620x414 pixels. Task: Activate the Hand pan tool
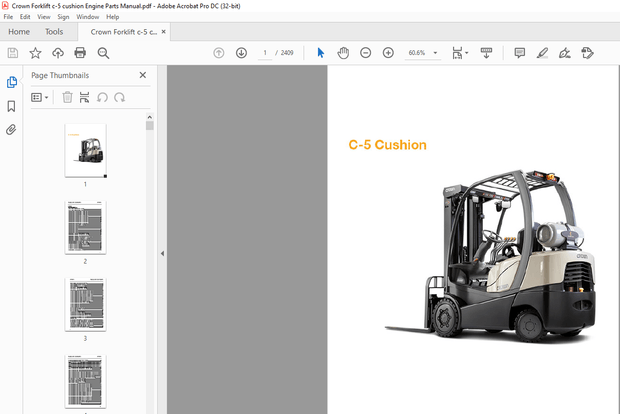tap(343, 53)
